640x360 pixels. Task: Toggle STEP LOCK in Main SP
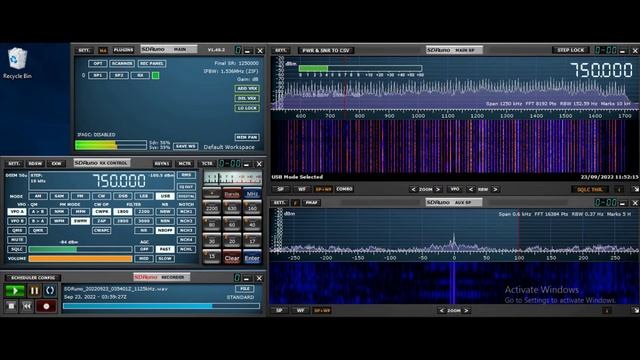[x=571, y=50]
